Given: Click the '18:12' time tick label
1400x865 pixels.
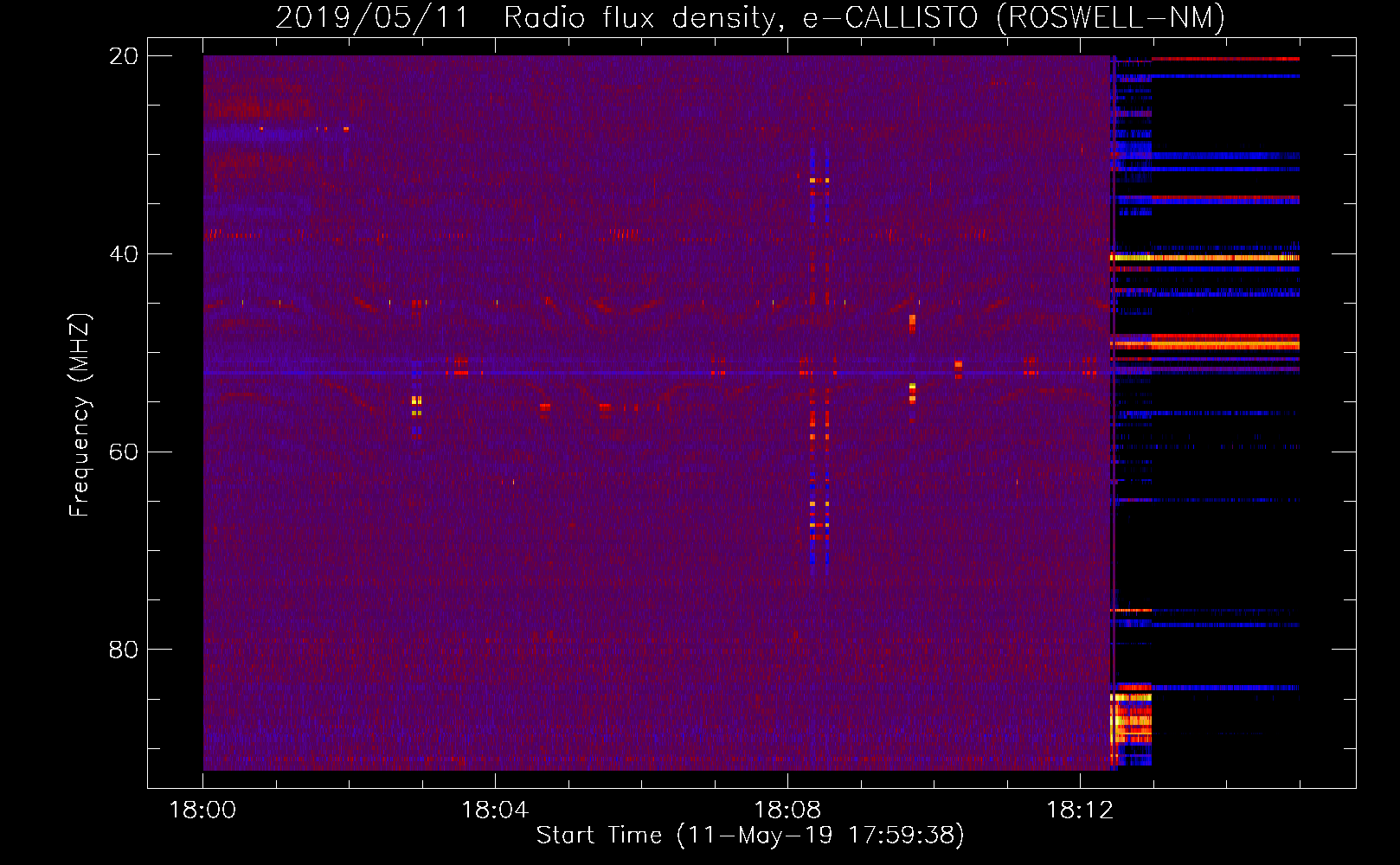Looking at the screenshot, I should (1080, 811).
